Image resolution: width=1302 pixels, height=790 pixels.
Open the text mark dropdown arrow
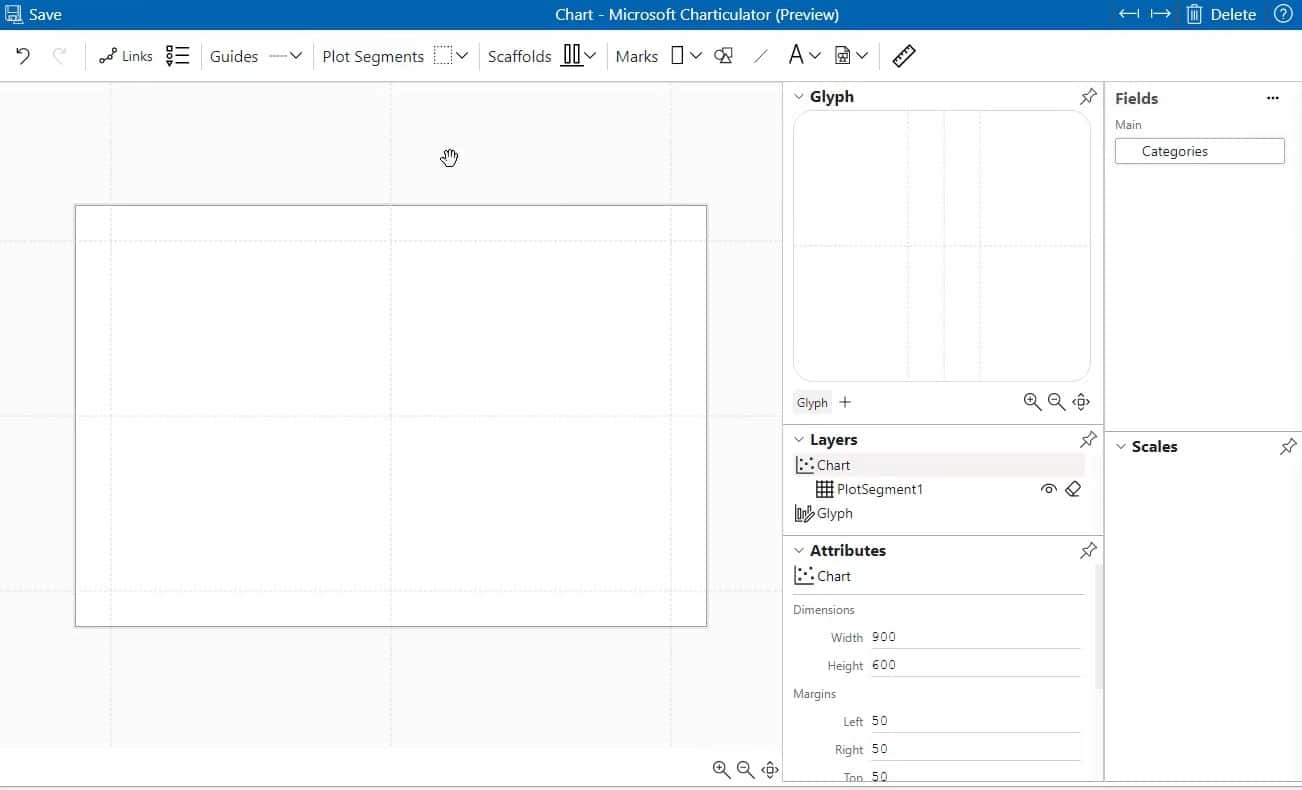tap(815, 56)
